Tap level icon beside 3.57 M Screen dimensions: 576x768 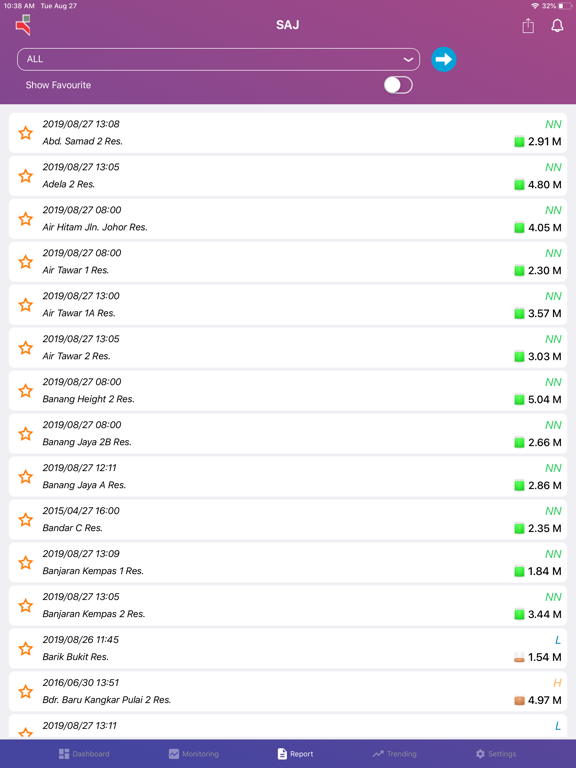tap(519, 313)
